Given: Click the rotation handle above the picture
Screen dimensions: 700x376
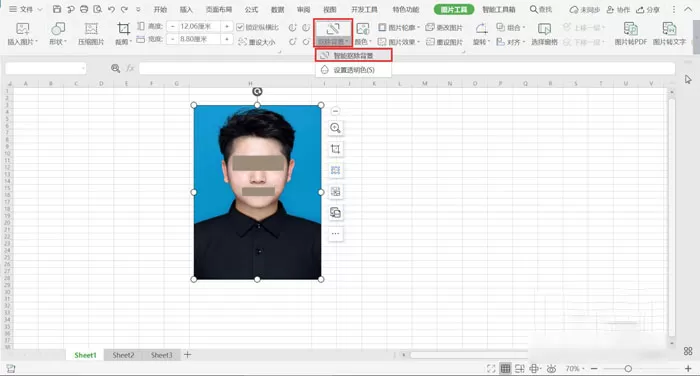Looking at the screenshot, I should point(257,92).
